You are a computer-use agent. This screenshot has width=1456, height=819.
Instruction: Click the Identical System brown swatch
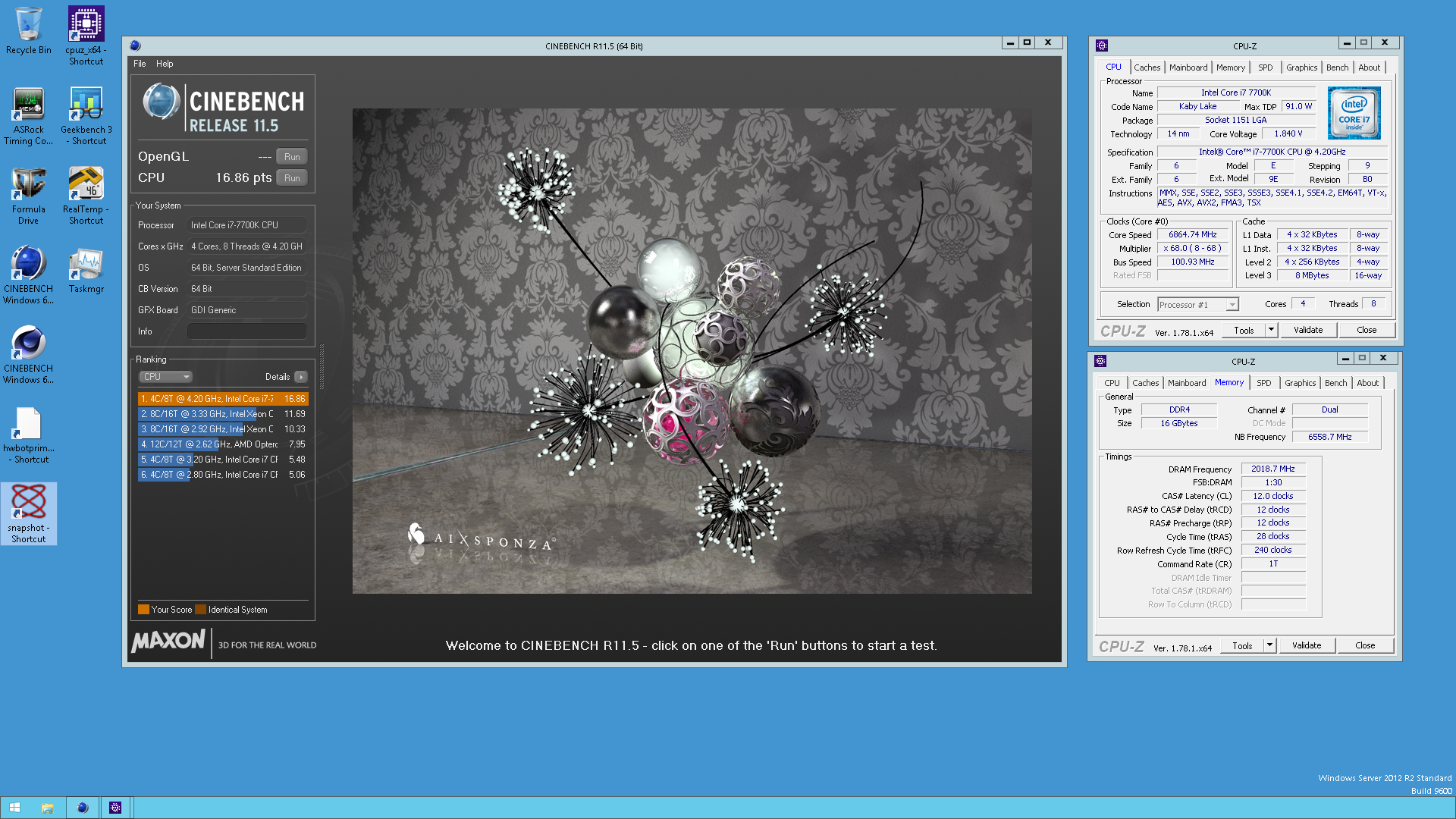(200, 610)
